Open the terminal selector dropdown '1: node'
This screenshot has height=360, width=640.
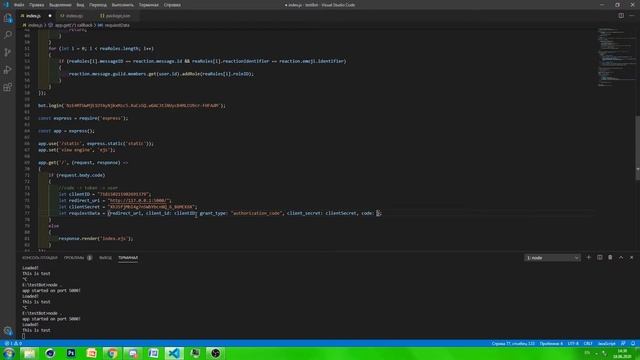[552, 258]
